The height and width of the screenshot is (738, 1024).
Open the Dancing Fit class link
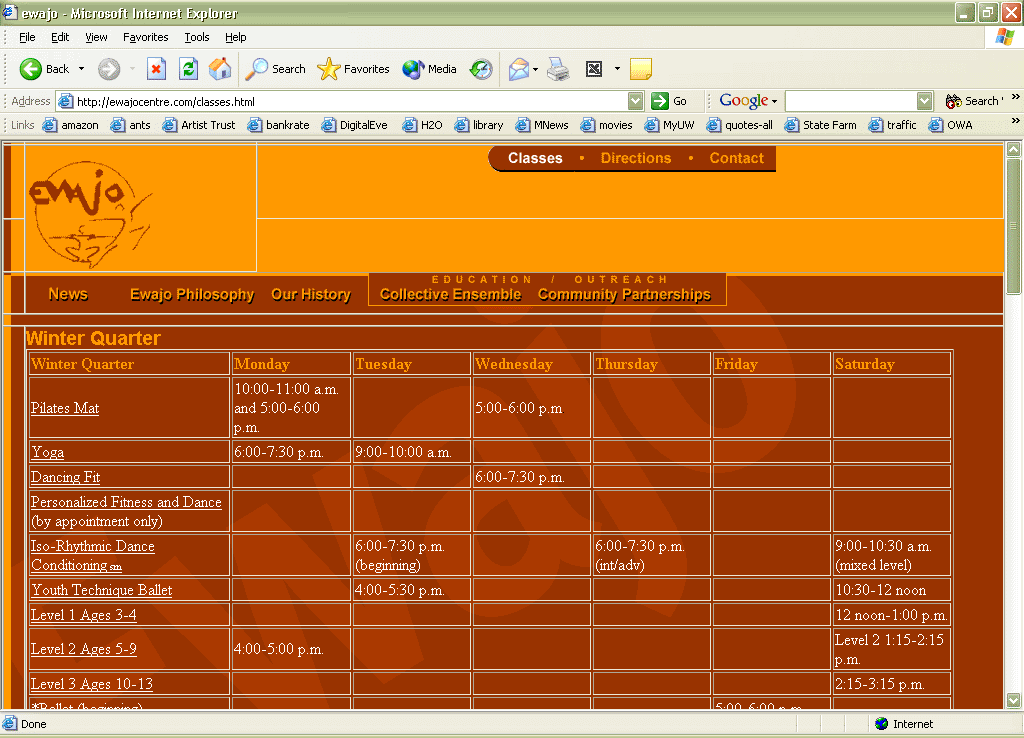pos(65,477)
